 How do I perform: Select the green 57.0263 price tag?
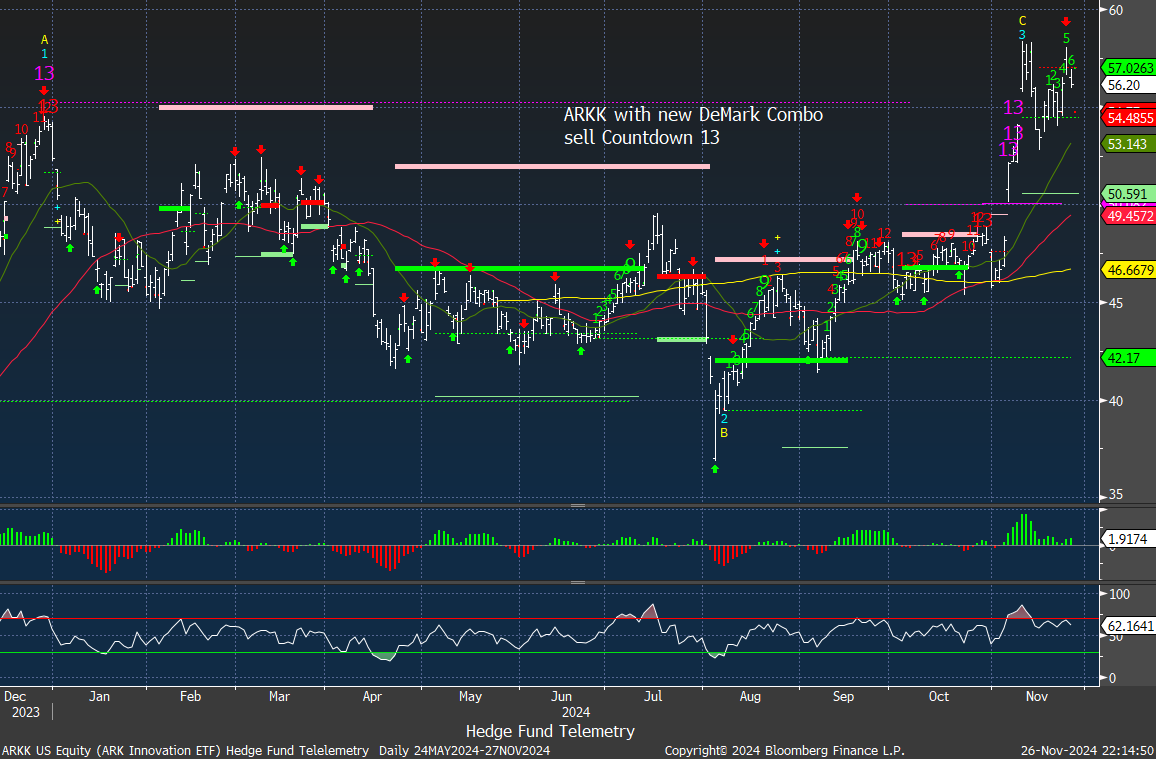[x=1129, y=68]
